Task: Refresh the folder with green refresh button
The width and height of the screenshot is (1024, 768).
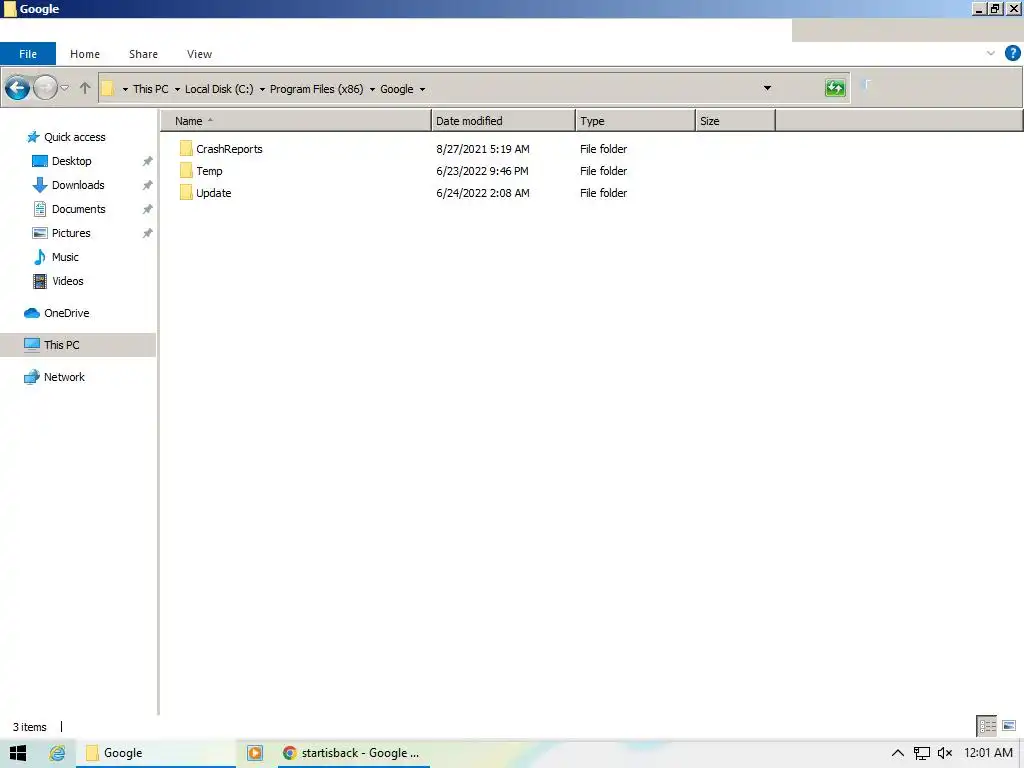Action: pos(835,88)
